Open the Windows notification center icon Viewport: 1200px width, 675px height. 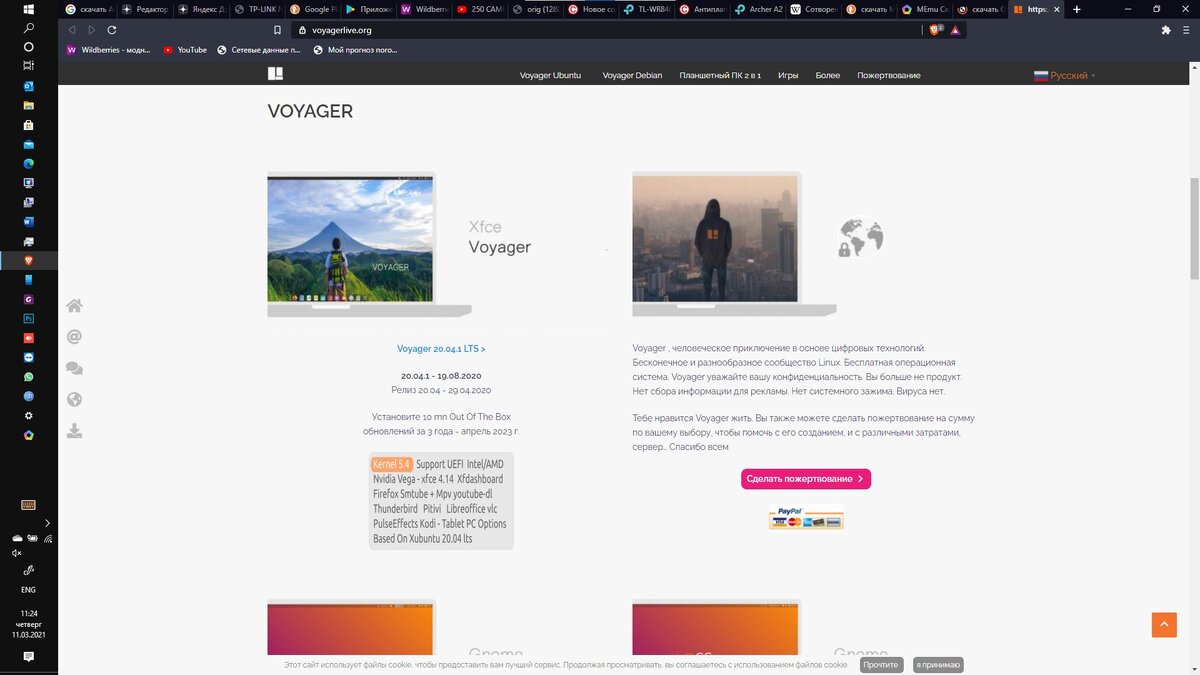click(x=28, y=657)
